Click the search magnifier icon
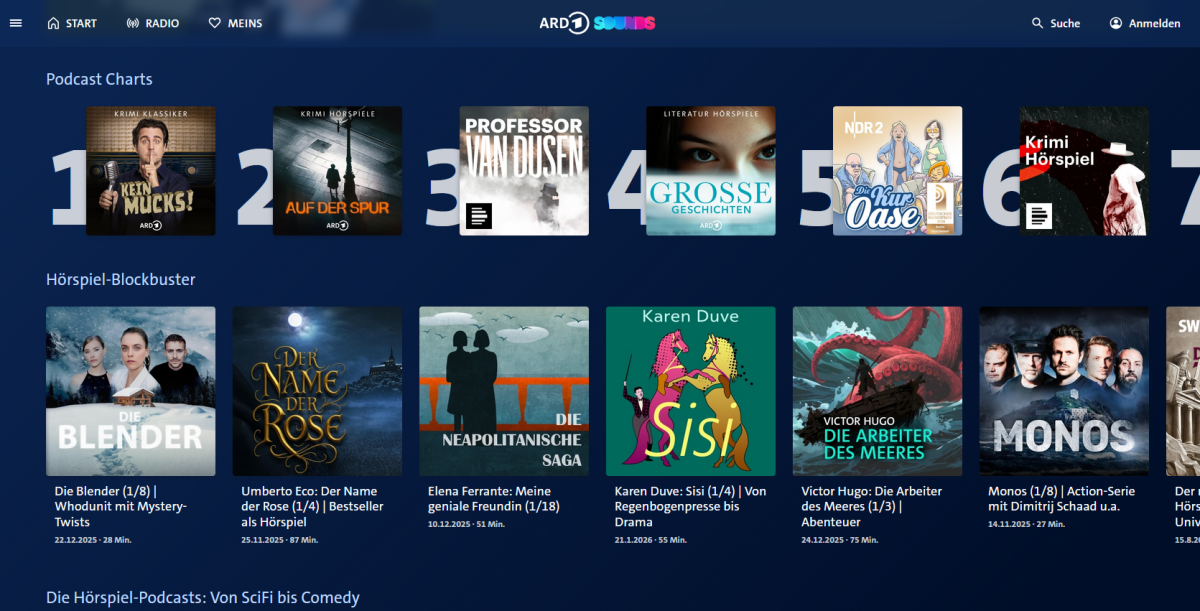Viewport: 1200px width, 611px height. (x=1038, y=23)
